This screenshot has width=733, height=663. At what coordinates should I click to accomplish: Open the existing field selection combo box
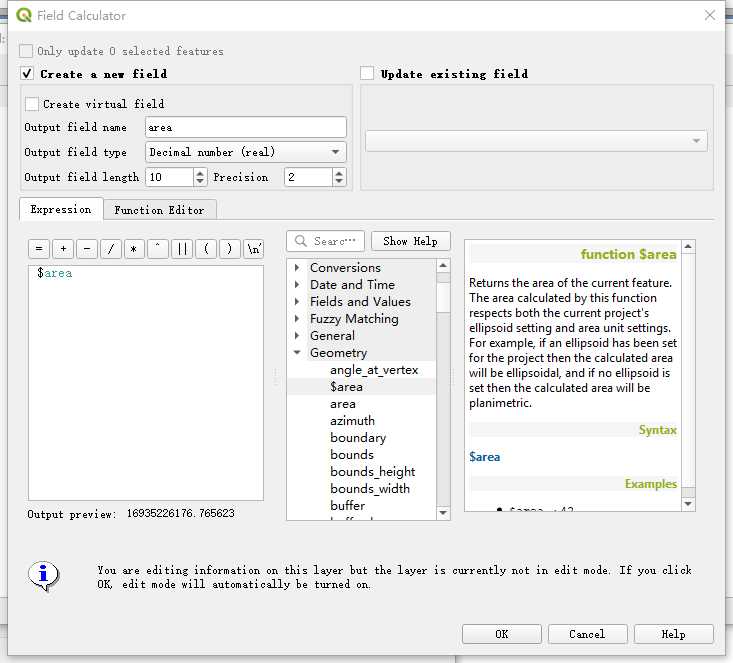coord(536,141)
